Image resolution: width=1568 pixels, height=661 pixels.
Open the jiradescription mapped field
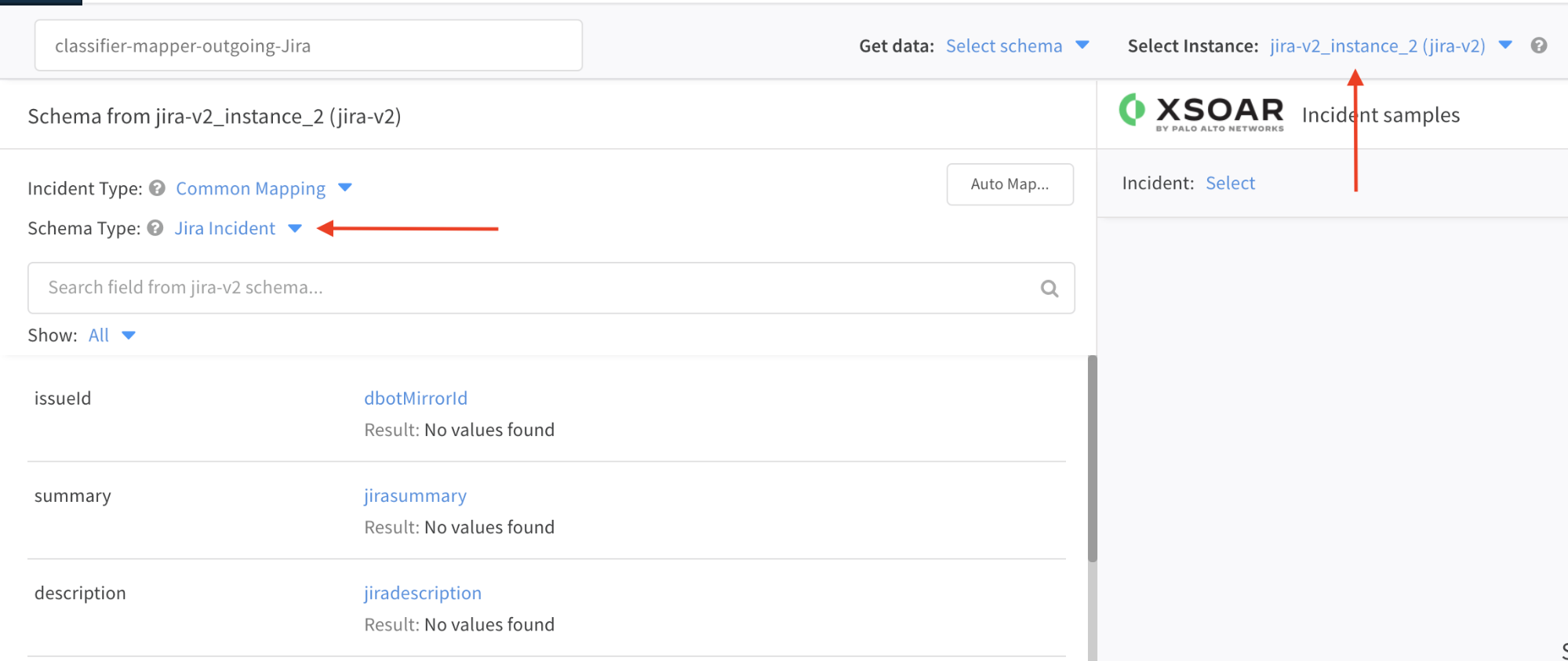click(x=422, y=594)
